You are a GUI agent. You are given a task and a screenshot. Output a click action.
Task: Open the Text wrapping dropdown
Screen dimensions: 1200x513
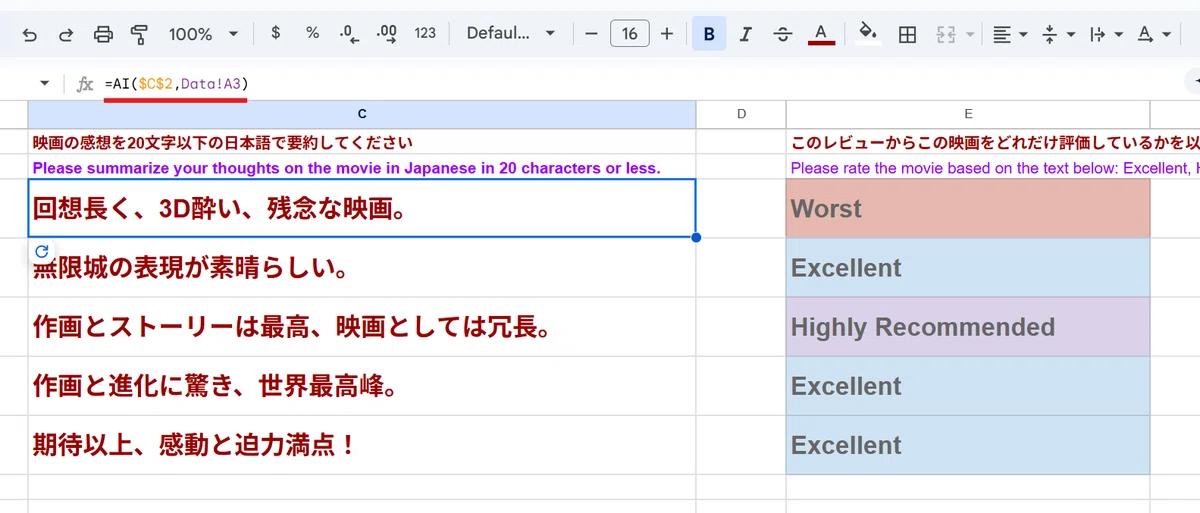click(1106, 35)
